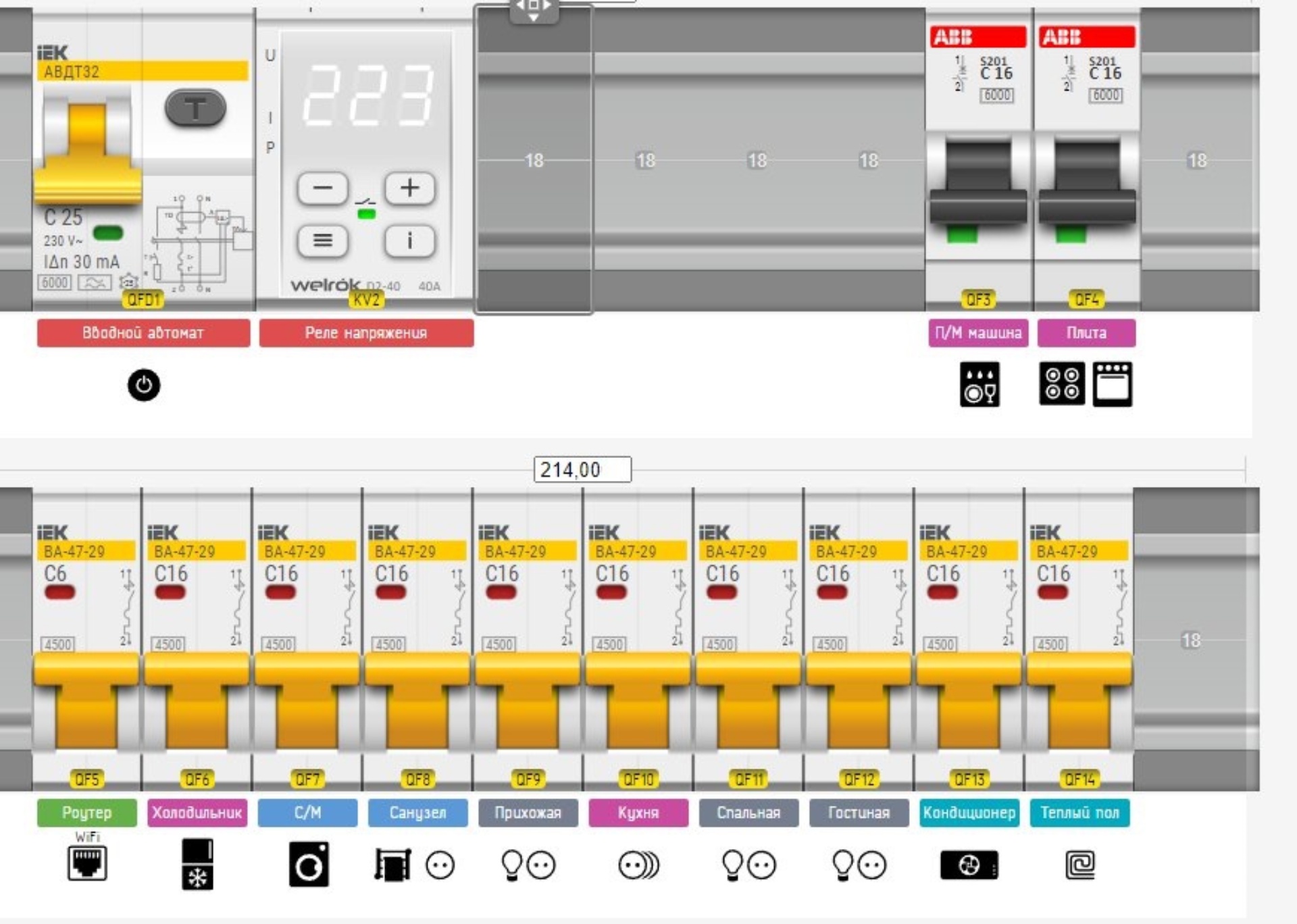The height and width of the screenshot is (924, 1297).
Task: Click the QFD1 designation tag
Action: (143, 299)
